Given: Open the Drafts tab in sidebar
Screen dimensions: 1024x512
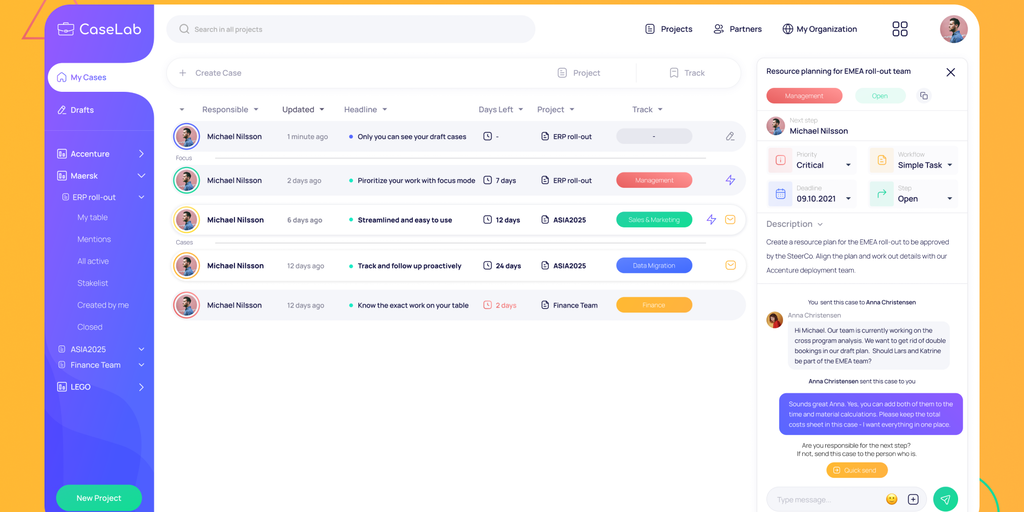Looking at the screenshot, I should (x=82, y=110).
